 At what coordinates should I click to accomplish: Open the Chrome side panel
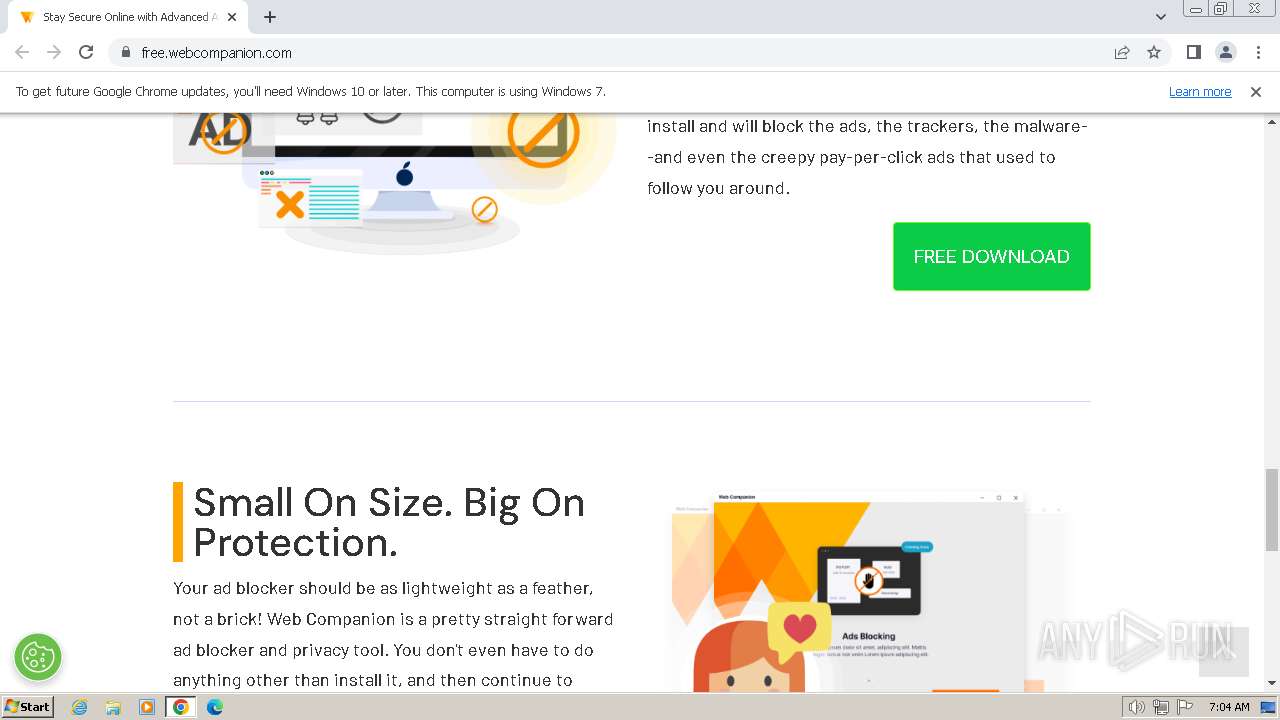(1194, 52)
